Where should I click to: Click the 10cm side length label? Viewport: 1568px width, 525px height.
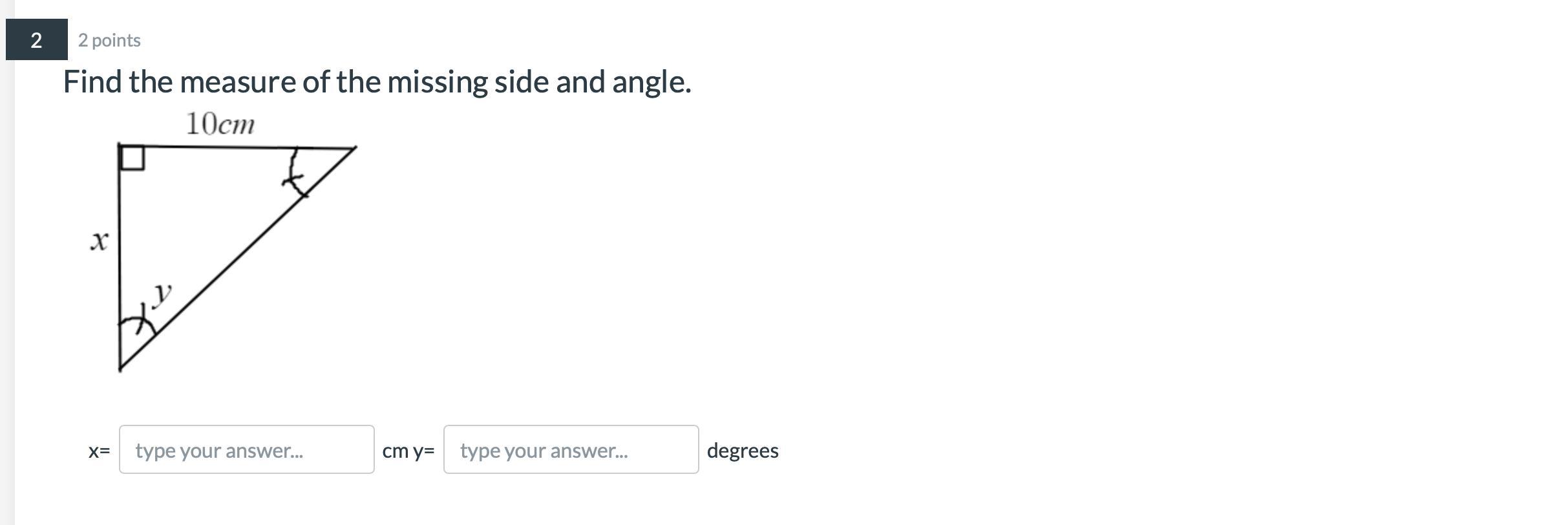[220, 124]
